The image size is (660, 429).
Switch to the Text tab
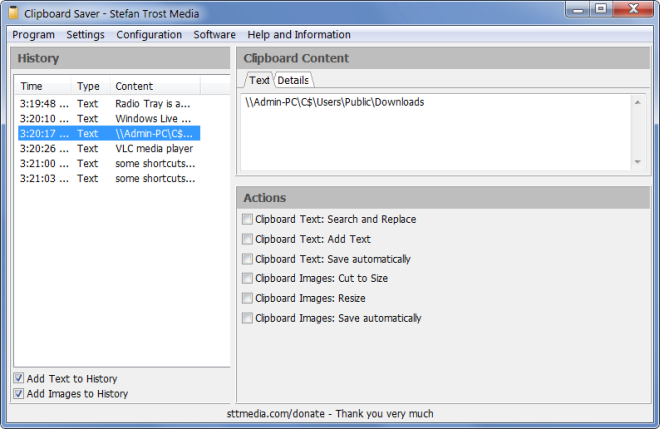click(x=258, y=80)
